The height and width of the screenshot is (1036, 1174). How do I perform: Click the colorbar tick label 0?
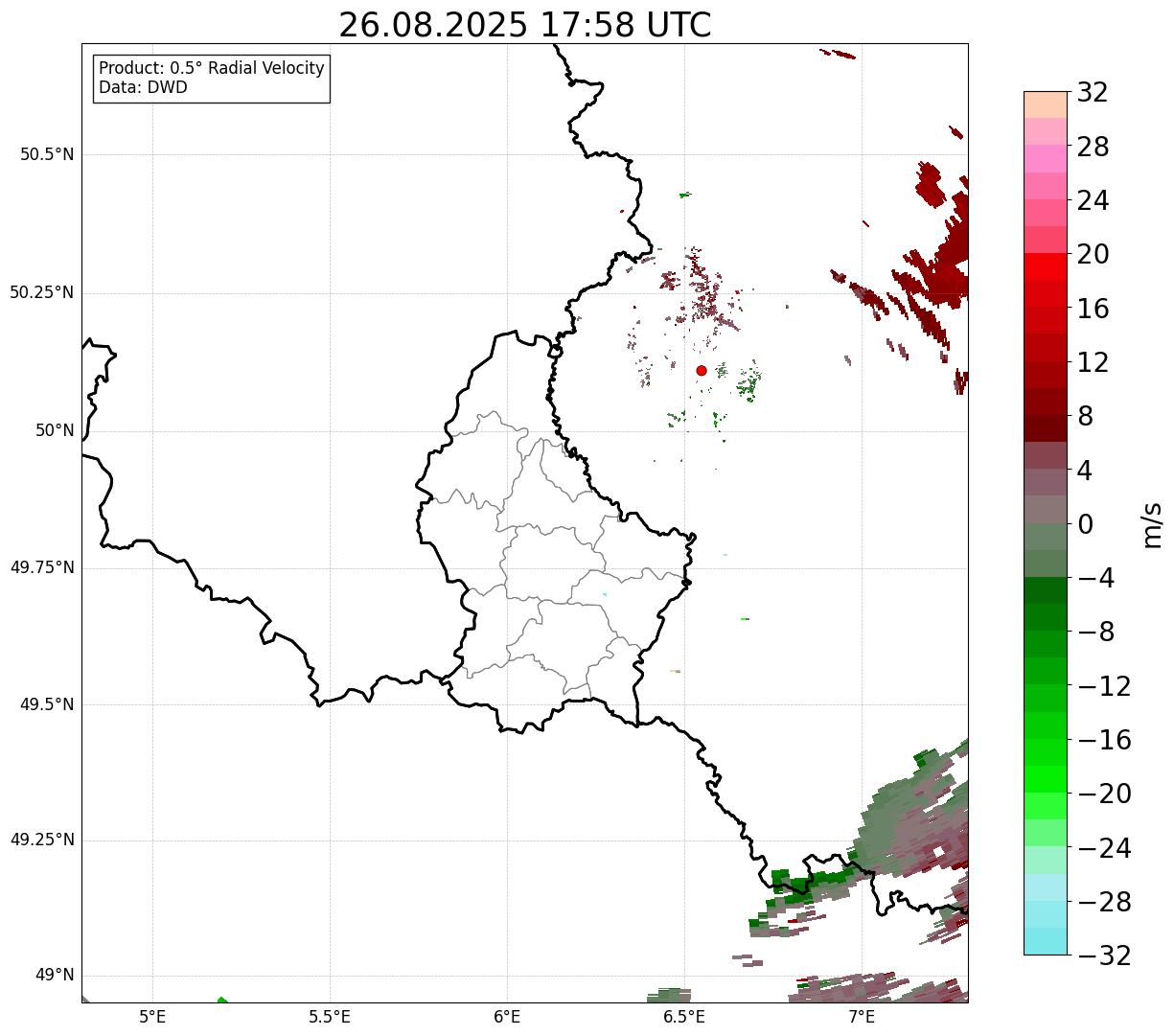coord(1085,524)
